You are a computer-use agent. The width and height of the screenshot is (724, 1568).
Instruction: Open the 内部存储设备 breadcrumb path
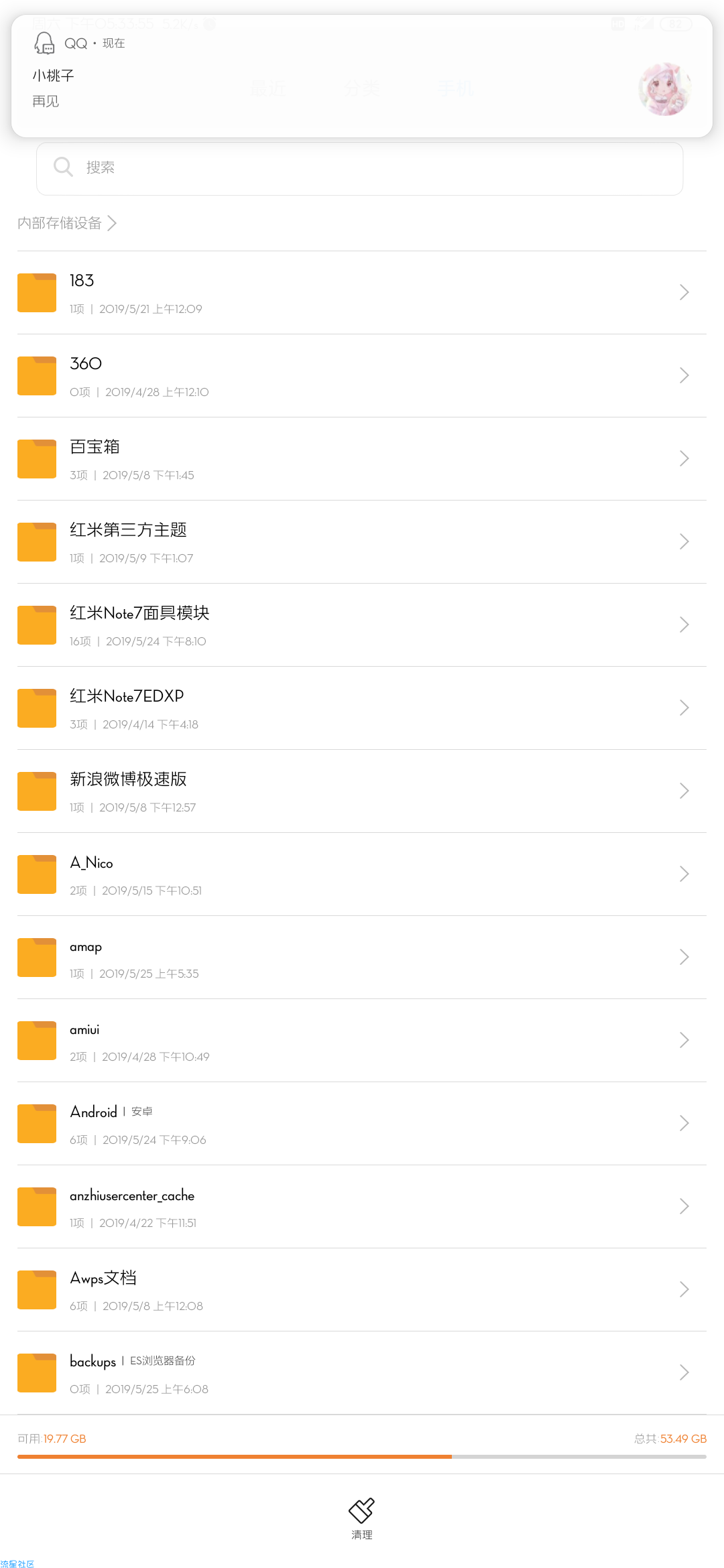coord(67,223)
